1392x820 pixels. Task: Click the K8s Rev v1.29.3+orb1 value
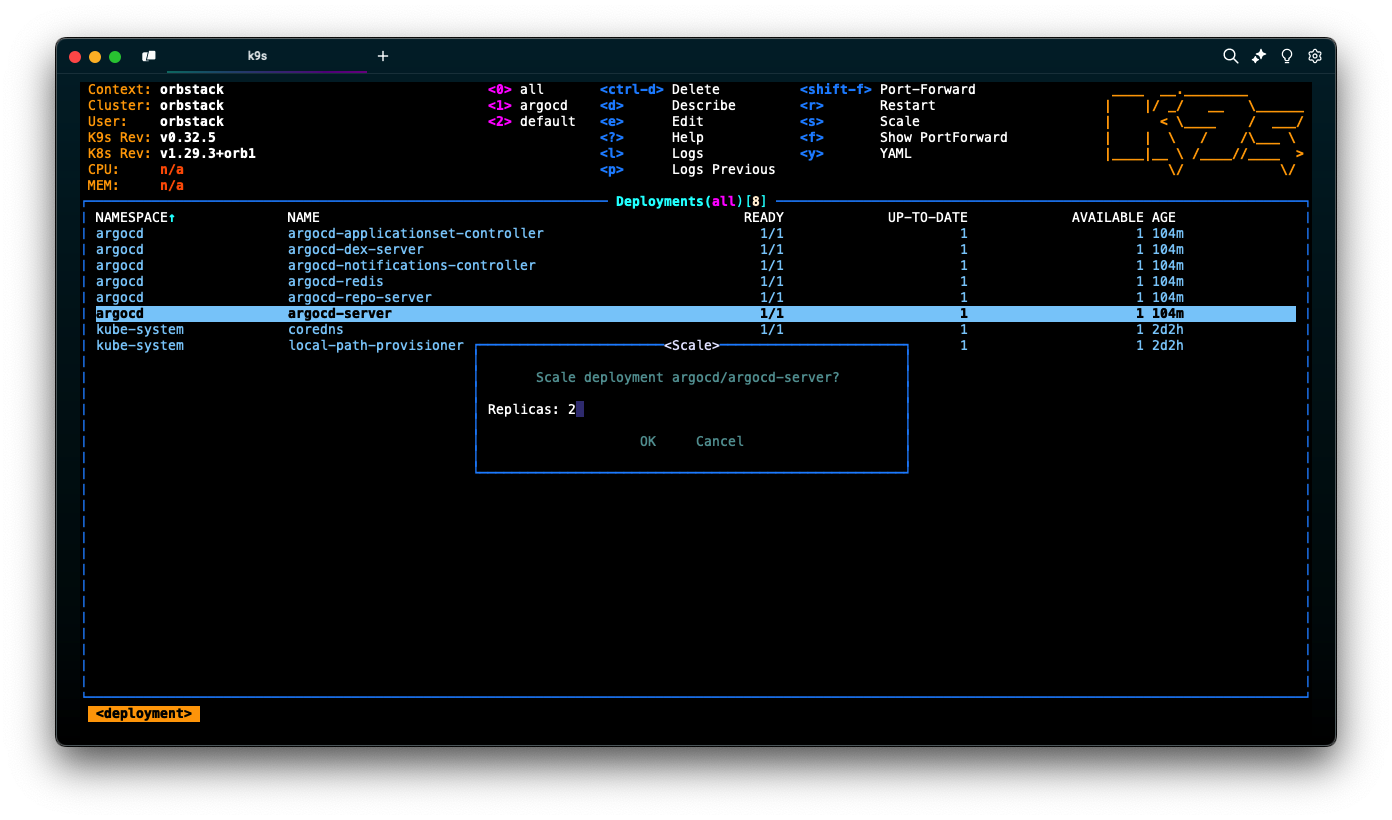(208, 153)
